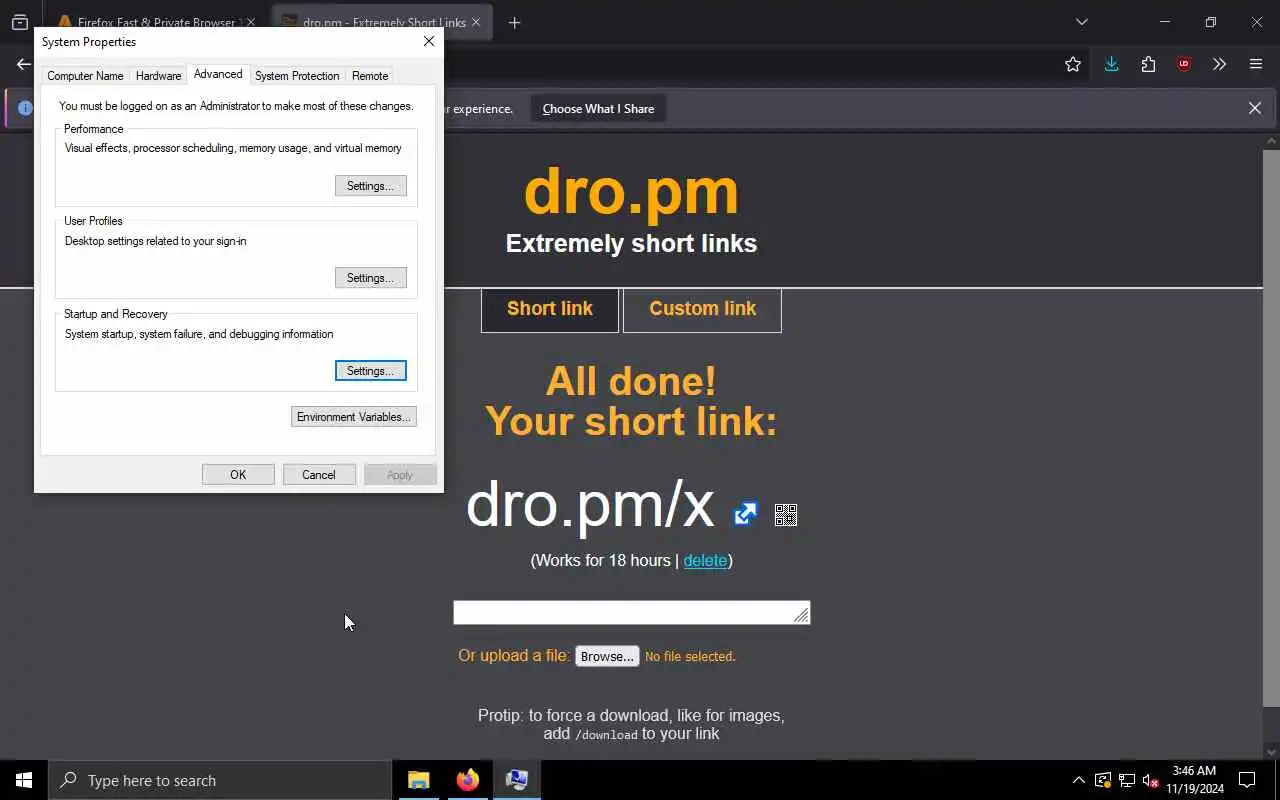Open the Extensions puzzle icon
The height and width of the screenshot is (800, 1280).
[1148, 64]
